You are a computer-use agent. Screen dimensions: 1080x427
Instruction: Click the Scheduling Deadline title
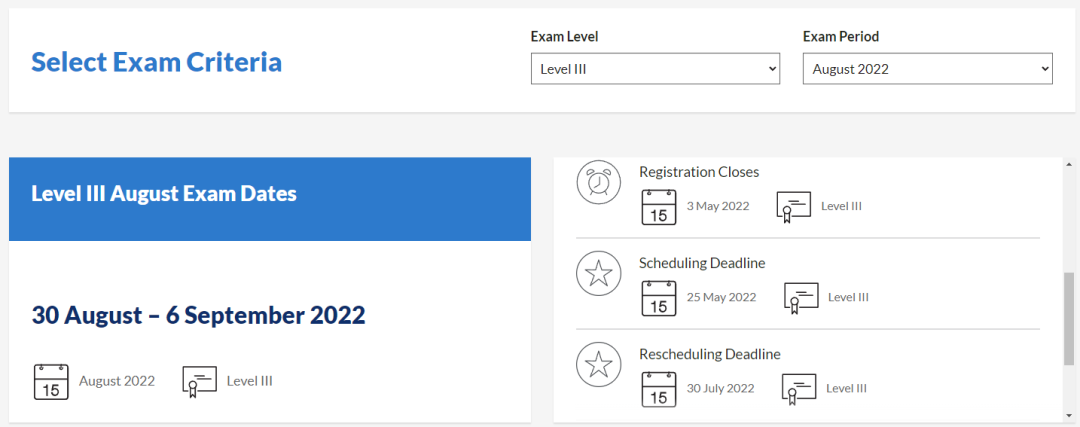click(x=701, y=263)
